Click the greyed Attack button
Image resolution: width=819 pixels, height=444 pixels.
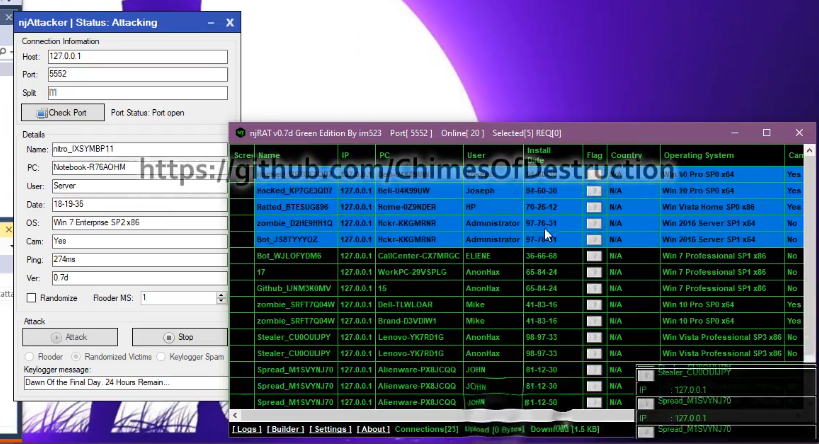tap(70, 337)
